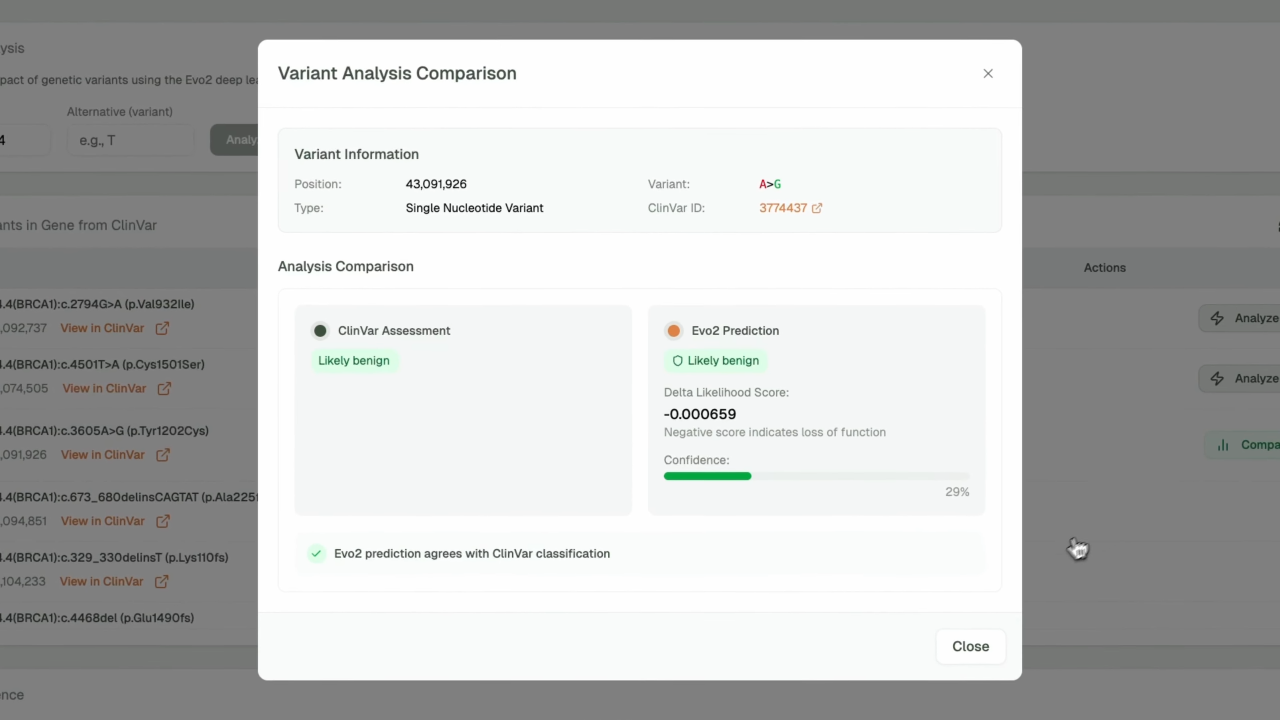Click the c.4468del (p.Glu1490fs) variant row
Image resolution: width=1280 pixels, height=720 pixels.
97,618
